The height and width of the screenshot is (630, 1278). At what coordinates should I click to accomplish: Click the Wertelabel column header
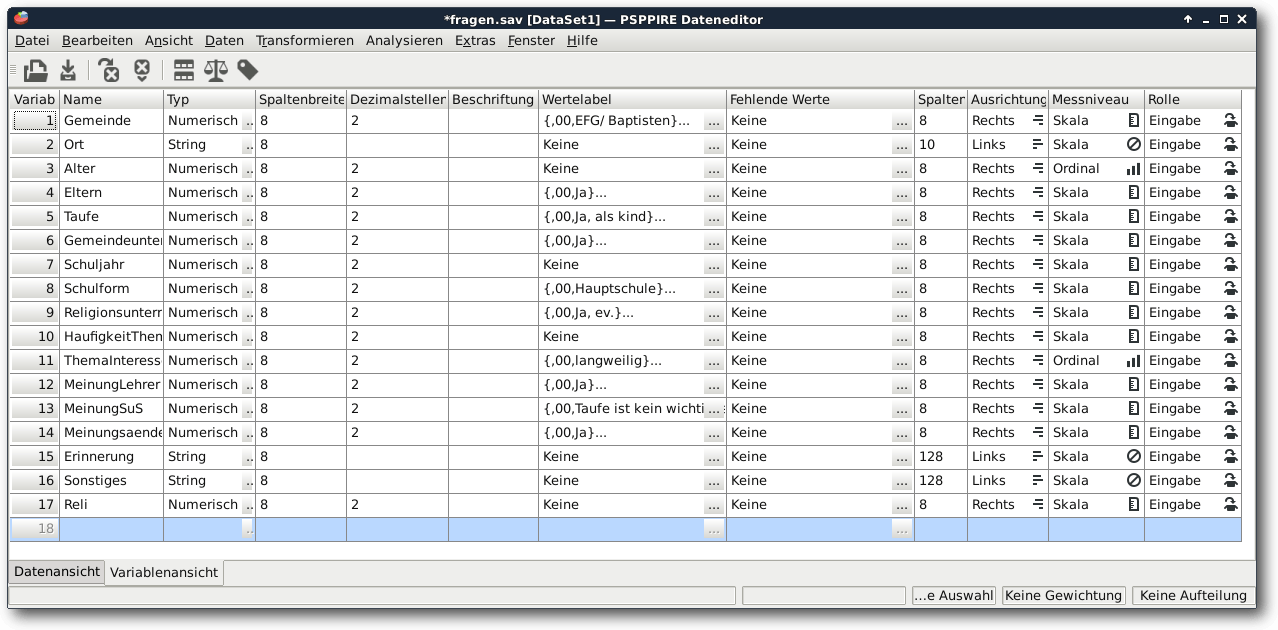(x=632, y=100)
